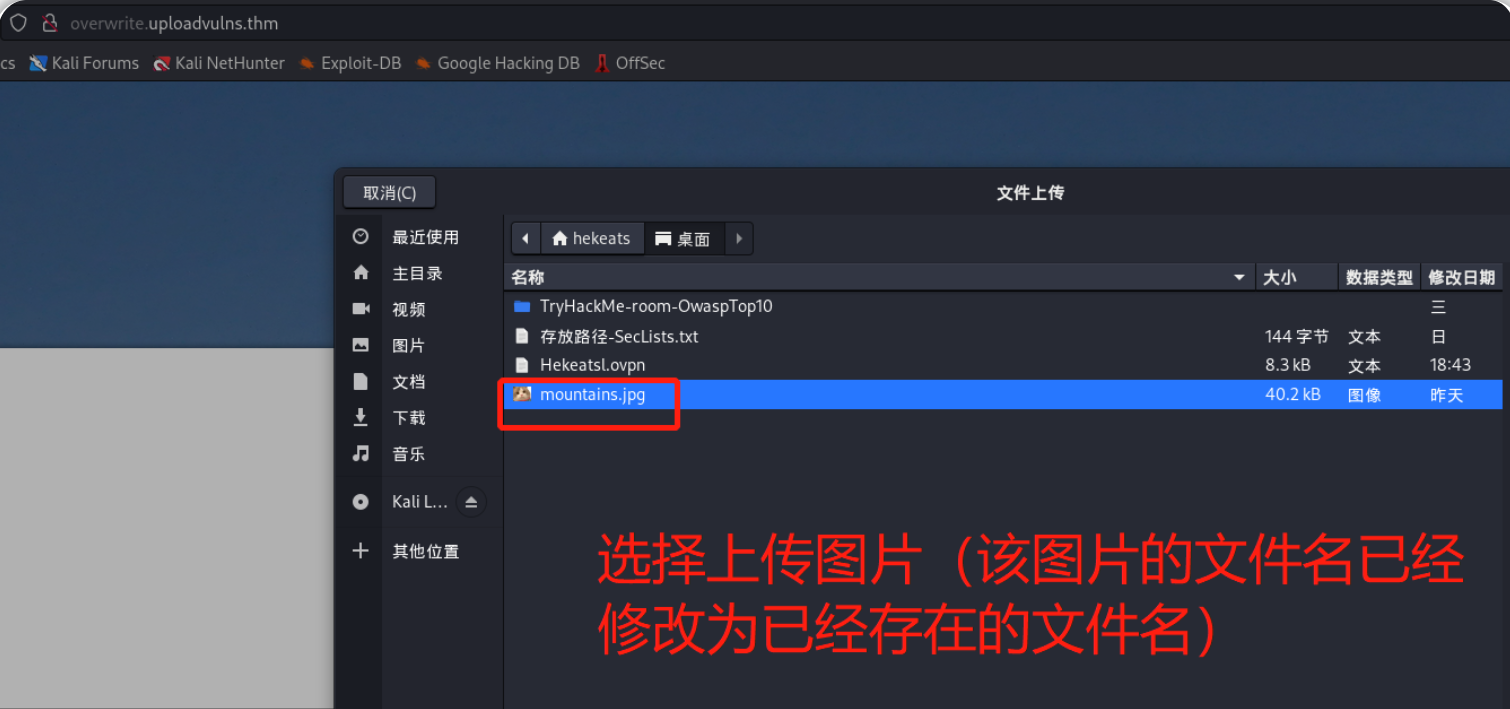The image size is (1510, 709).
Task: Click the sort arrow in the 名称 header
Action: coord(1240,277)
